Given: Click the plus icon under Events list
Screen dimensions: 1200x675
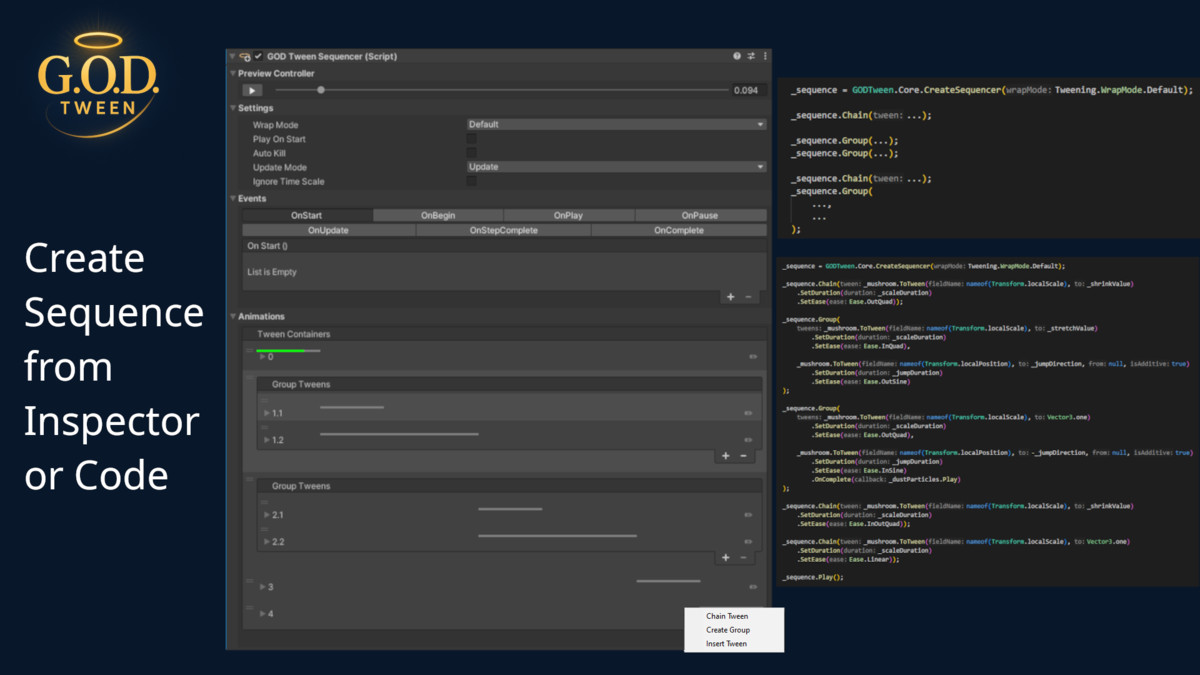Looking at the screenshot, I should pos(731,297).
